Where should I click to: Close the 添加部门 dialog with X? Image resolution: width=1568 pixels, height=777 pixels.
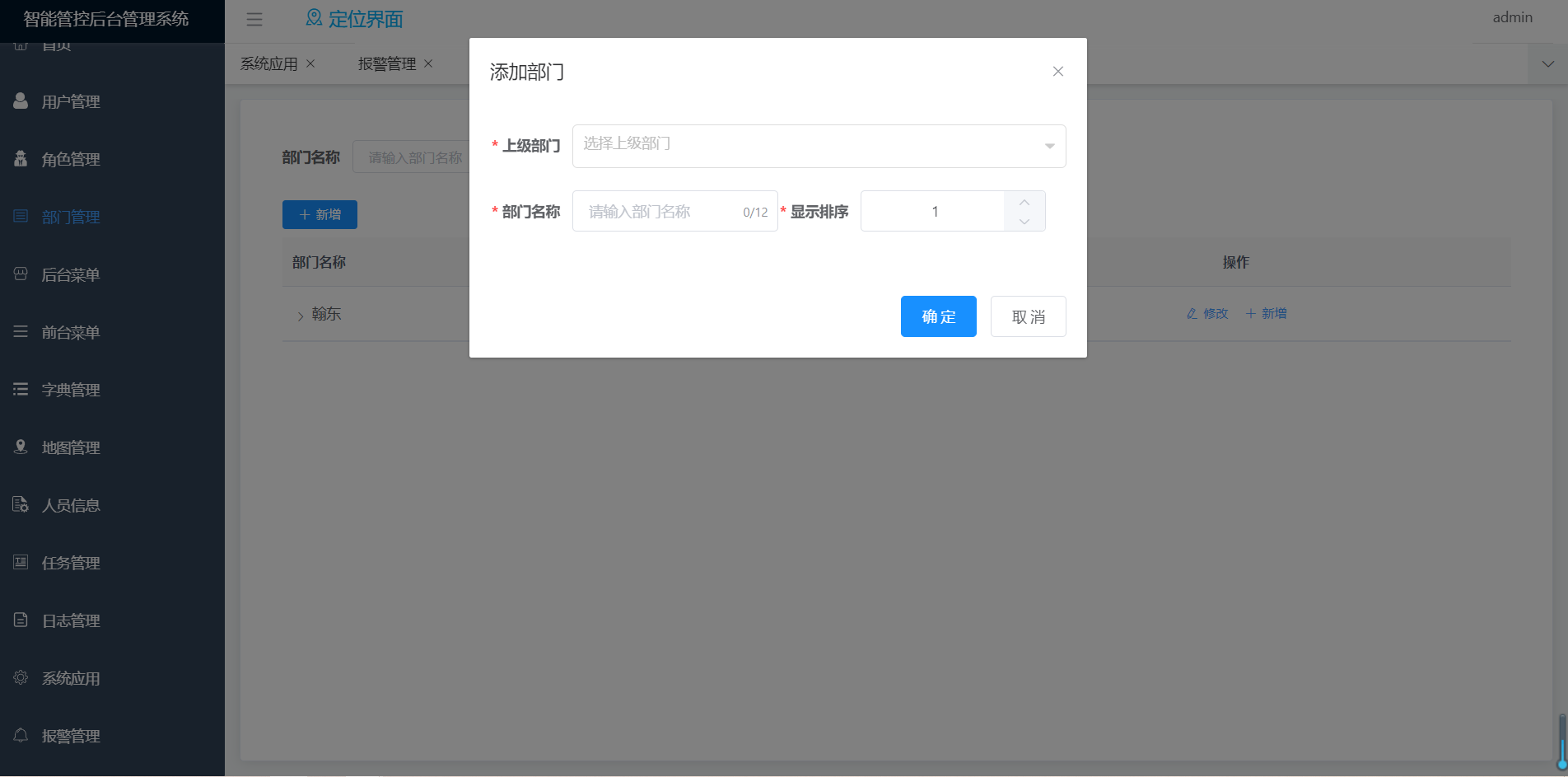point(1057,72)
